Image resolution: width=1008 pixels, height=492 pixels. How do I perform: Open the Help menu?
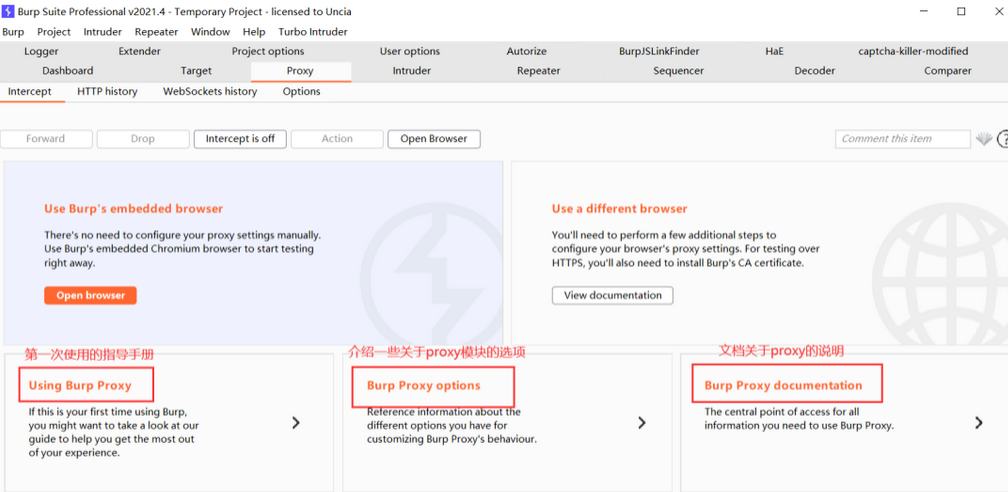click(x=254, y=32)
